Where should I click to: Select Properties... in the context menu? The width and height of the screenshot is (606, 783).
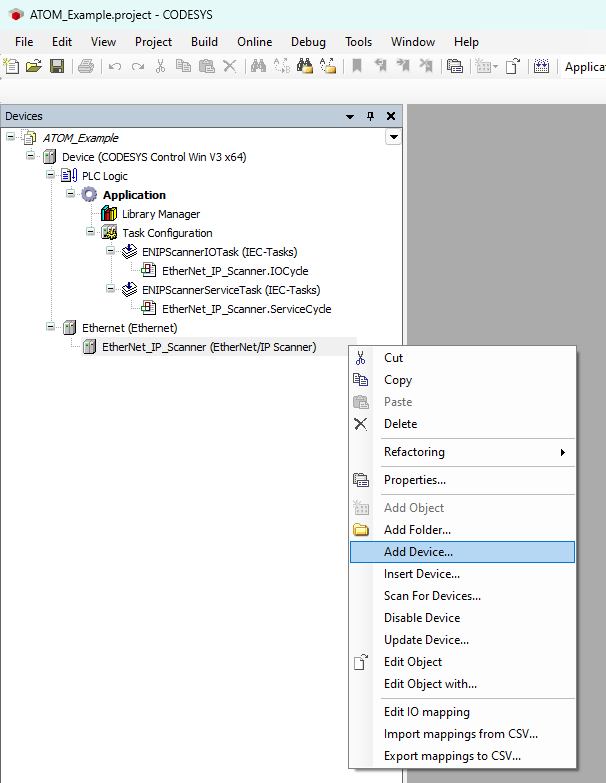pos(462,480)
